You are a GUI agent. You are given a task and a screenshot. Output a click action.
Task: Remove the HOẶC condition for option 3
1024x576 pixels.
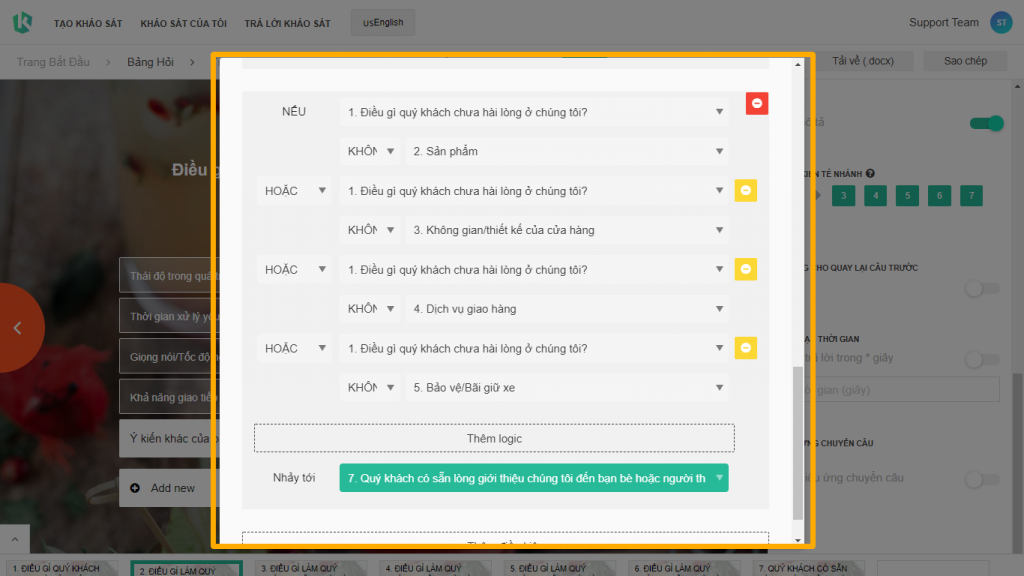point(746,190)
